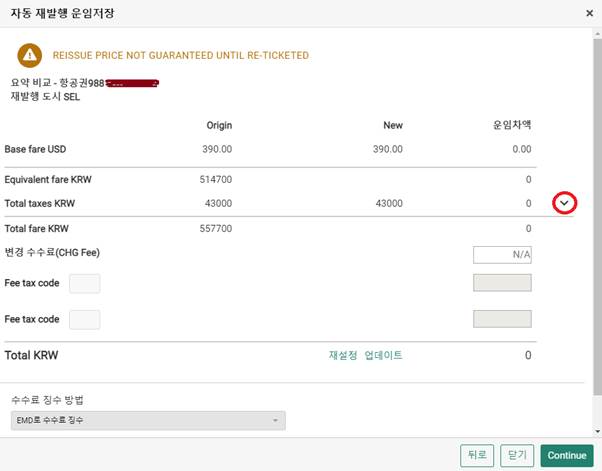This screenshot has width=602, height=471.
Task: Click the 뒤로 back button
Action: click(x=477, y=455)
